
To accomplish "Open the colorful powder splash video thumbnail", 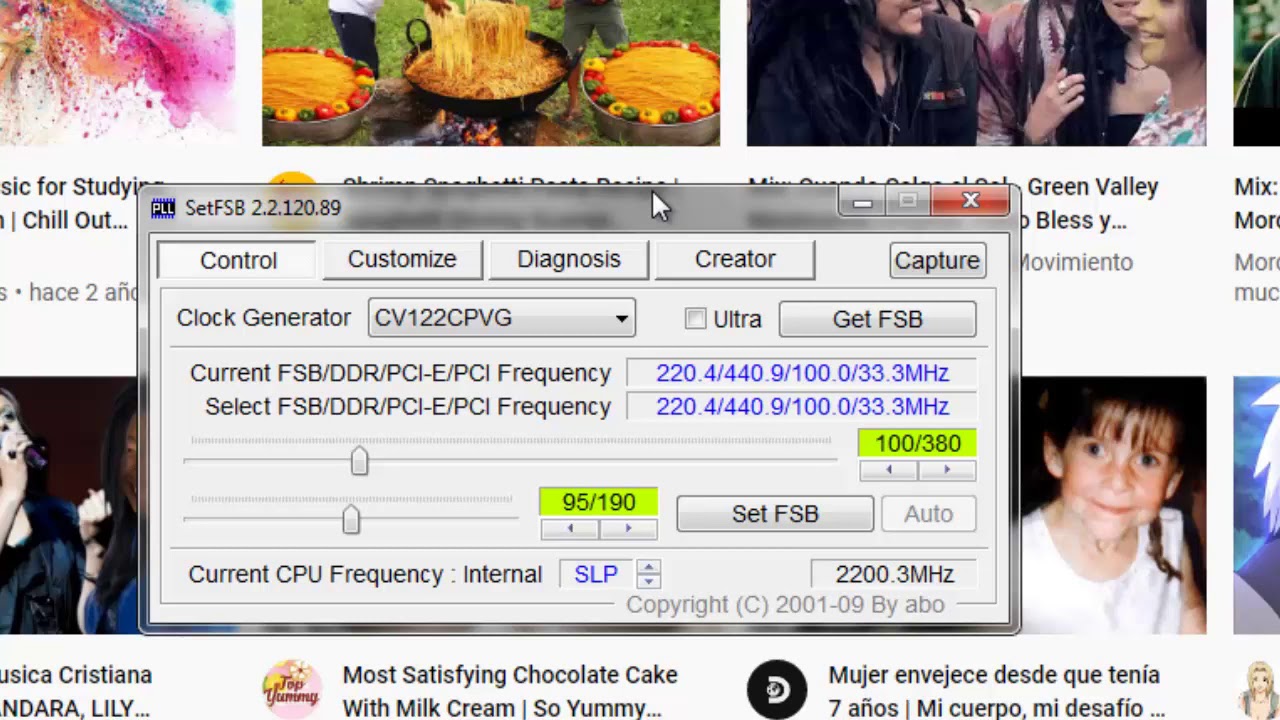I will pos(117,73).
